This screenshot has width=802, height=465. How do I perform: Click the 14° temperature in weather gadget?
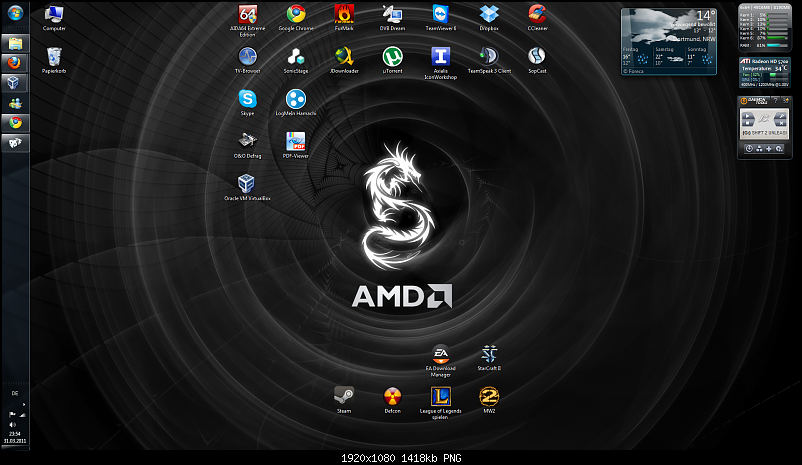point(706,15)
